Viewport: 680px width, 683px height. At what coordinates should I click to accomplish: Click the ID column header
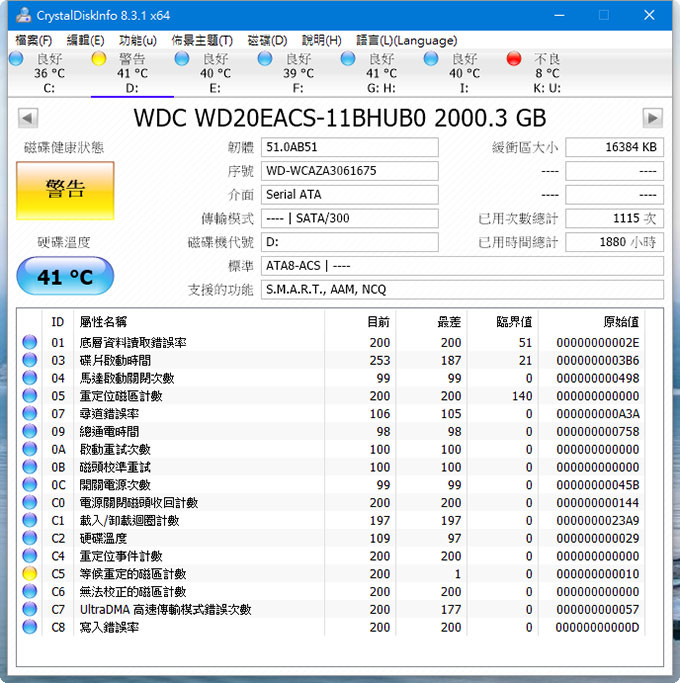coord(58,322)
